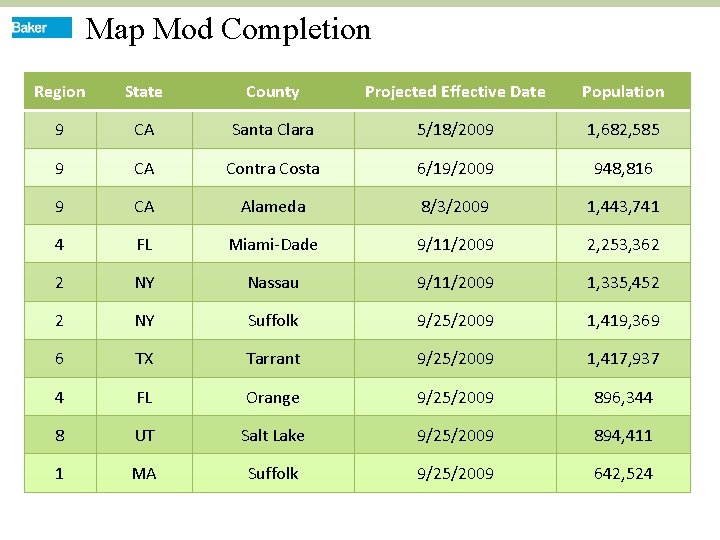The height and width of the screenshot is (540, 720).
Task: Select the Miami-Dade county cell
Action: pos(273,244)
